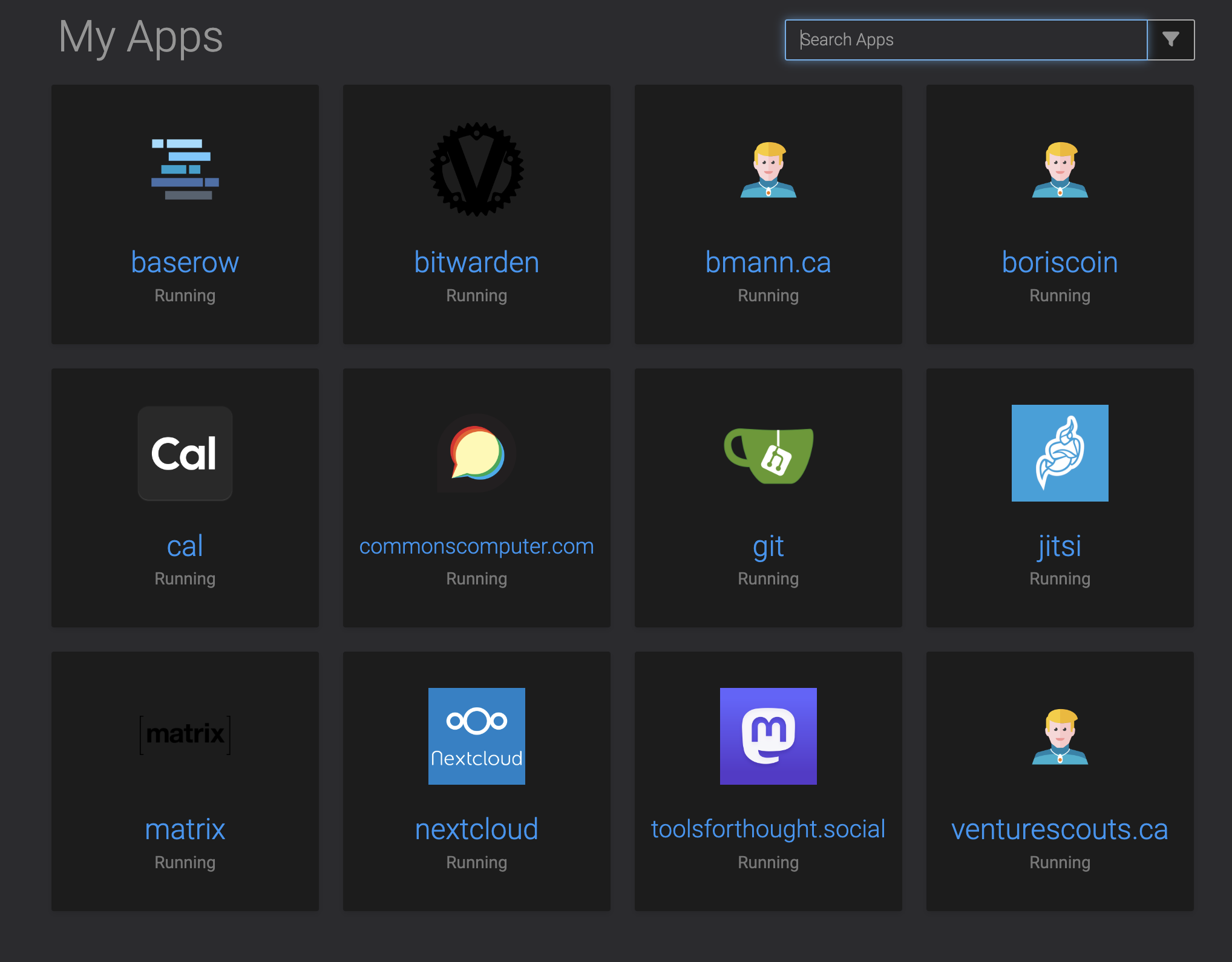Open the jitsi logo icon
This screenshot has height=962, width=1232.
coord(1060,453)
